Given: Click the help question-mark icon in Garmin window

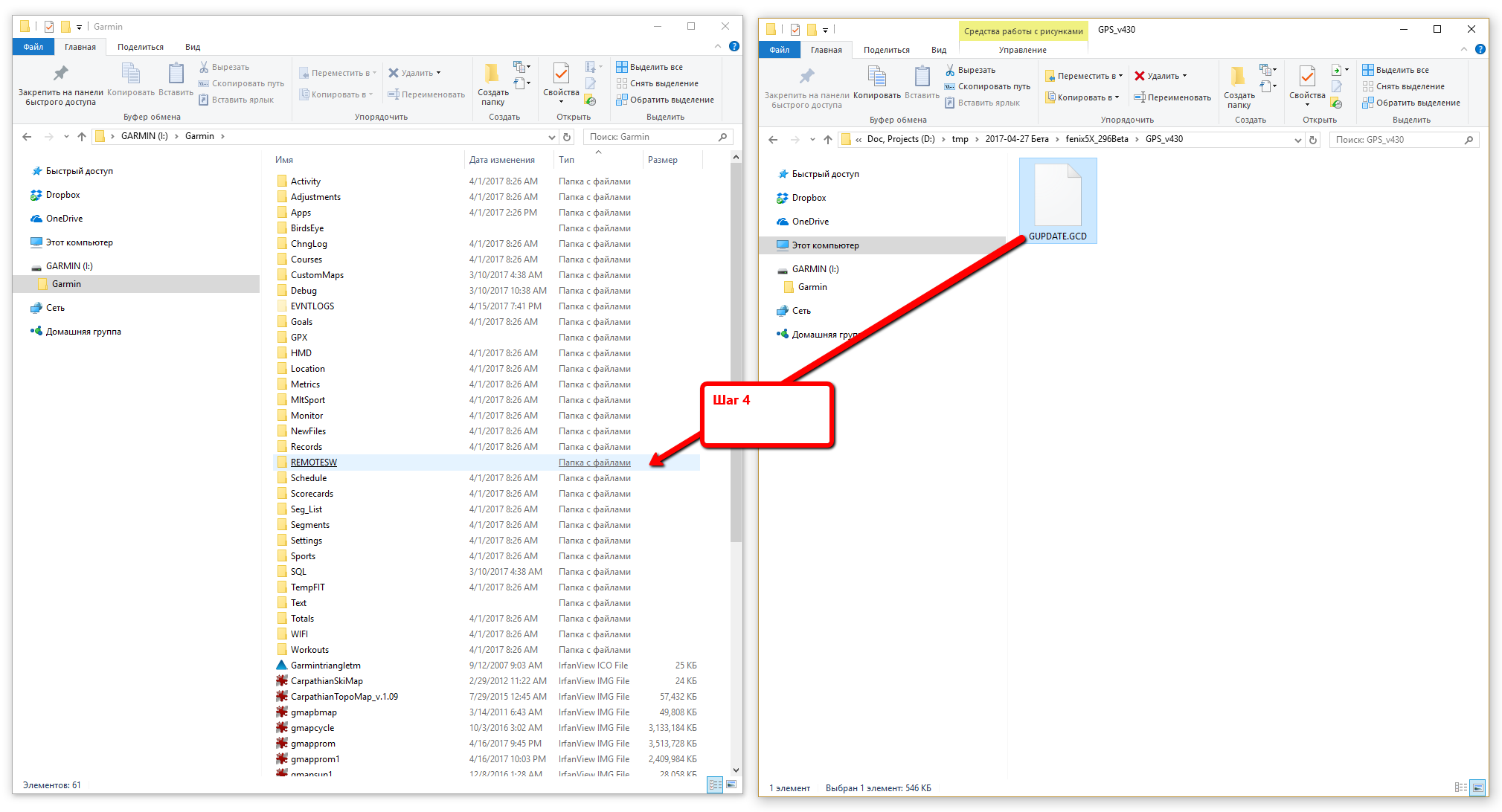Looking at the screenshot, I should (734, 46).
